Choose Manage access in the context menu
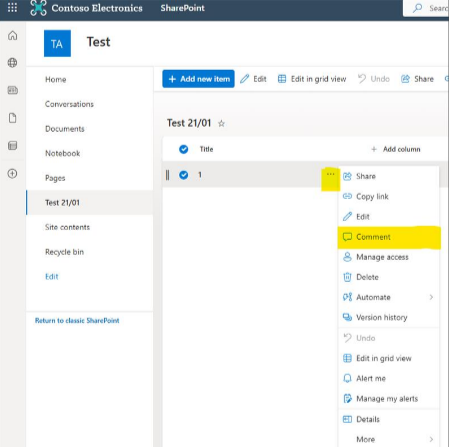Image resolution: width=449 pixels, height=447 pixels. pos(389,257)
